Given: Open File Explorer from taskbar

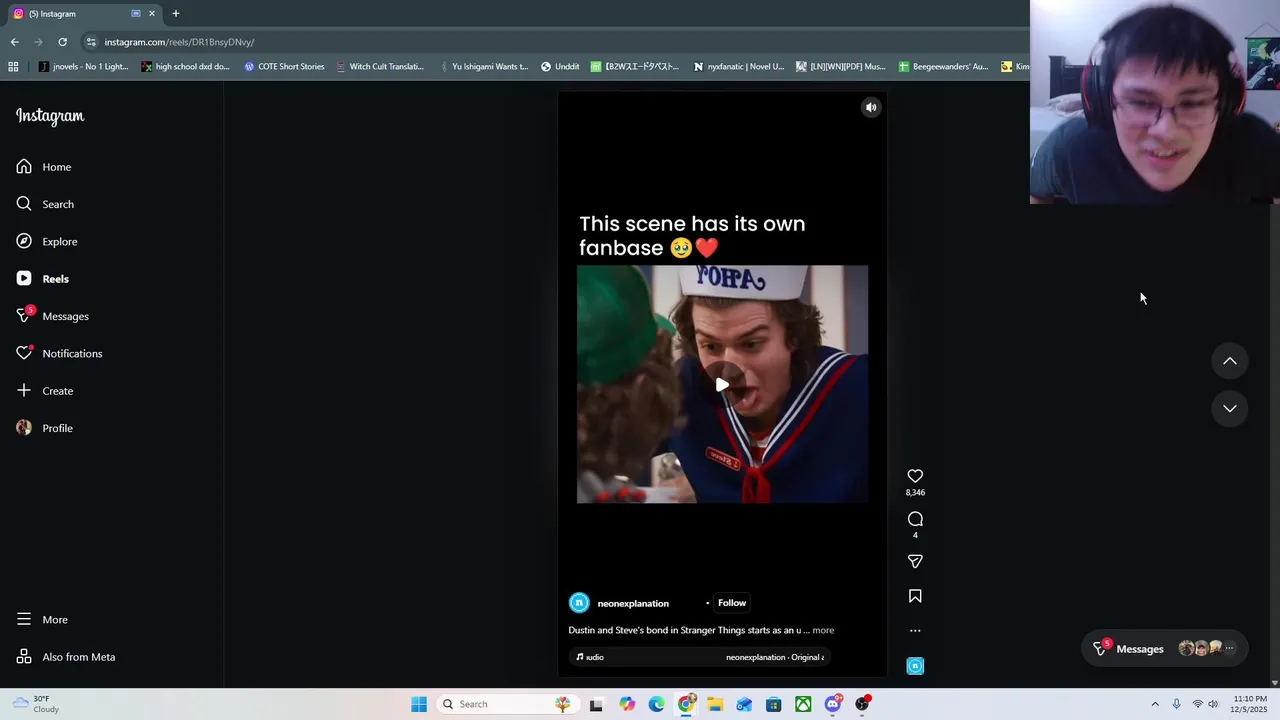Looking at the screenshot, I should click(715, 704).
